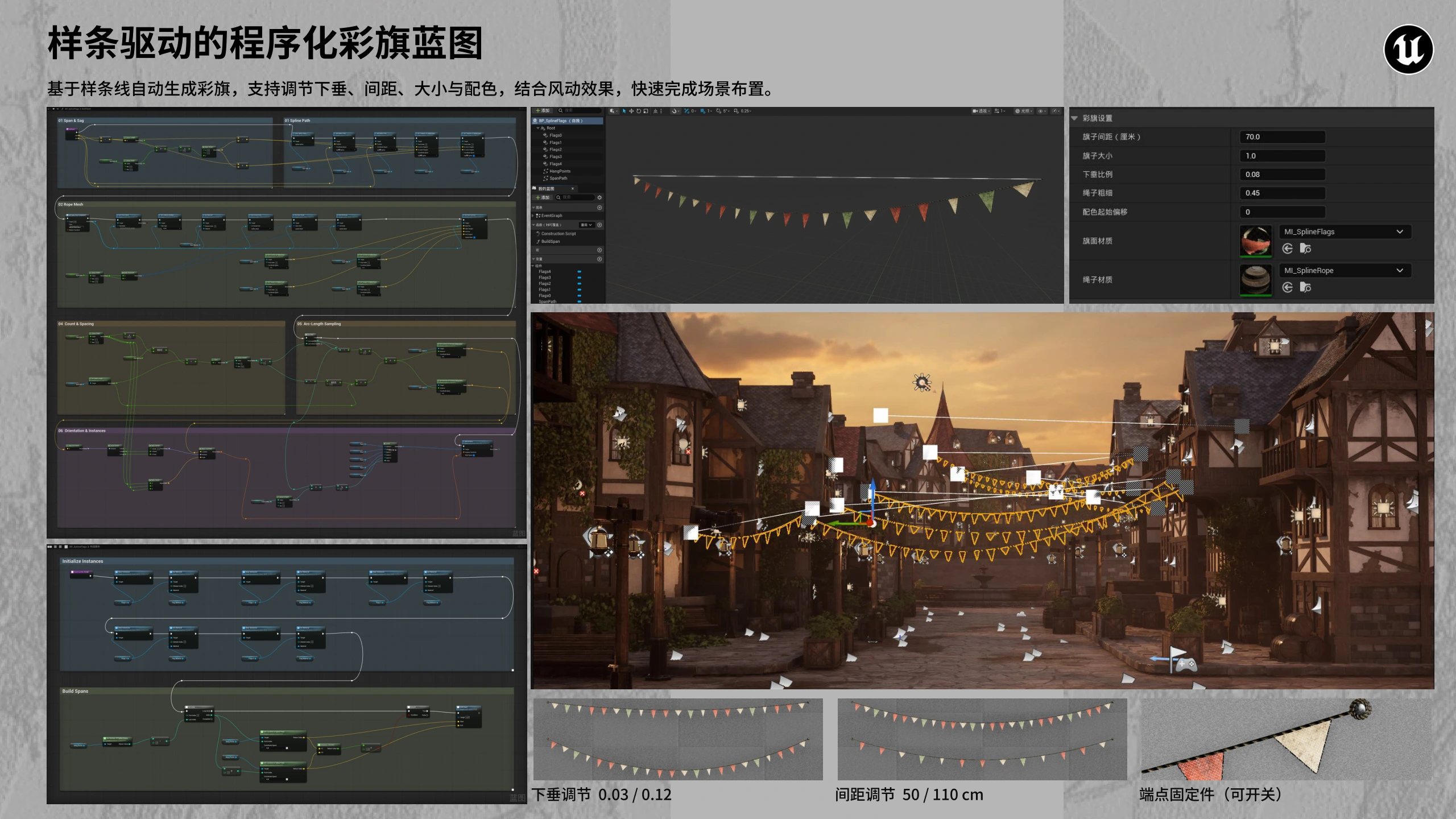Click the 下垂比例 value field 0.08
This screenshot has width=1456, height=819.
tap(1282, 174)
